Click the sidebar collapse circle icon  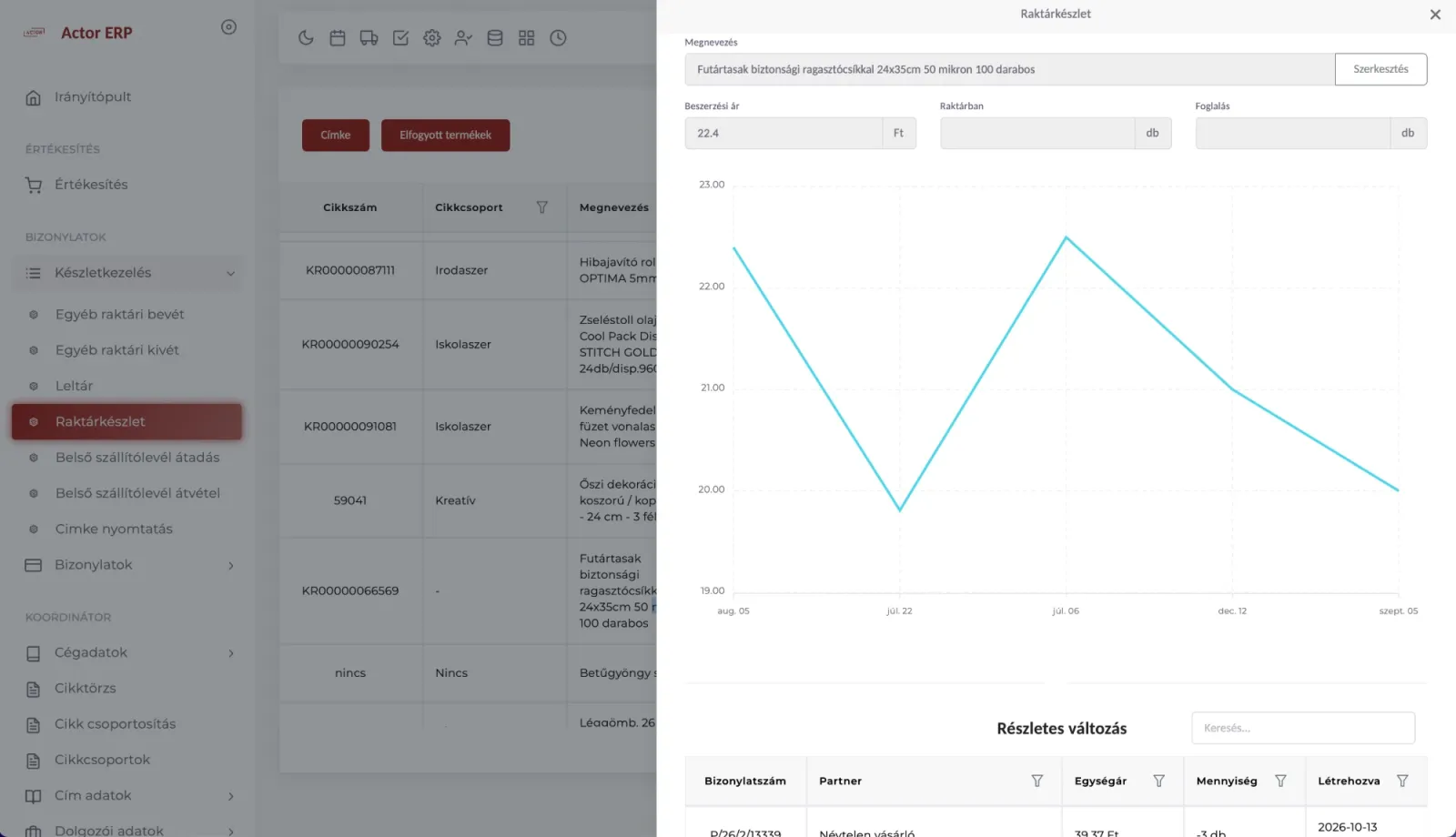click(x=229, y=27)
